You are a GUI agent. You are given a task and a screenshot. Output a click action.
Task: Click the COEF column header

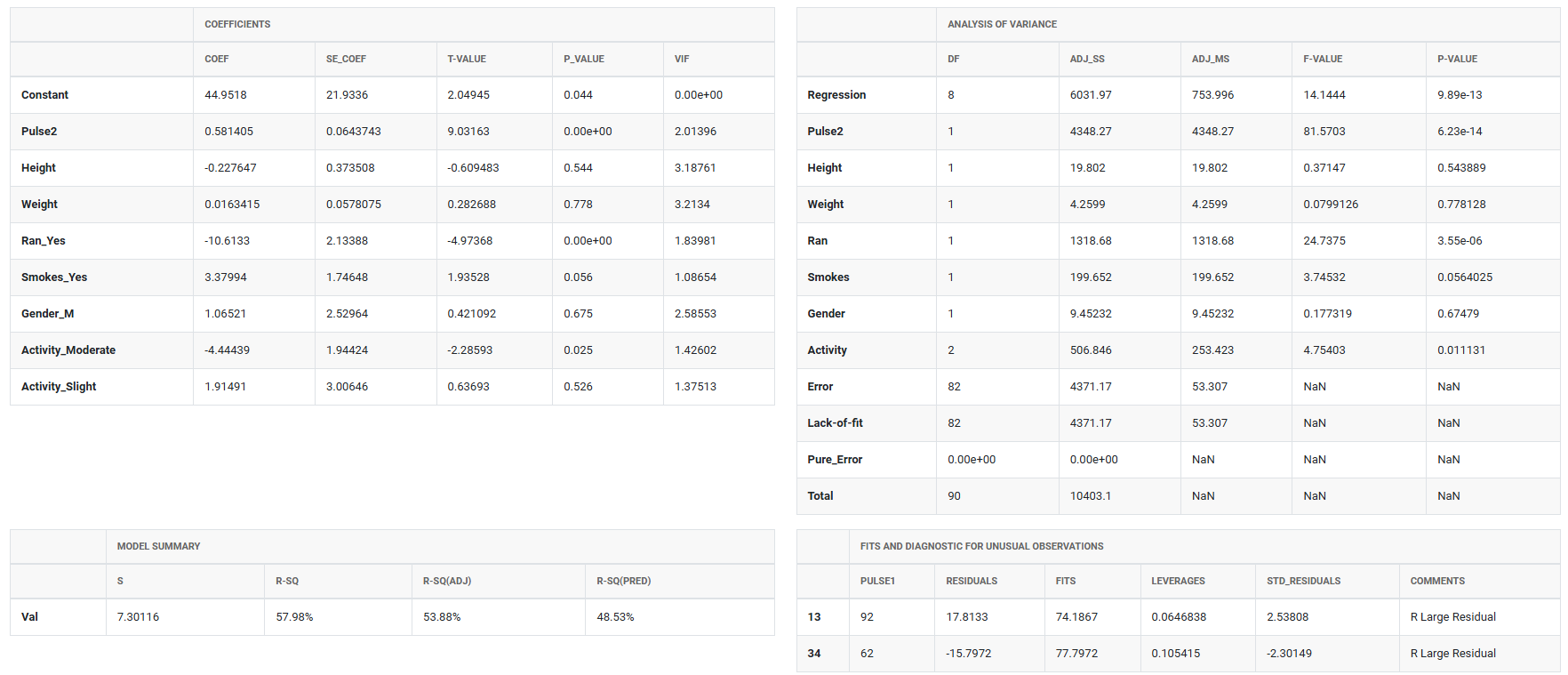217,59
